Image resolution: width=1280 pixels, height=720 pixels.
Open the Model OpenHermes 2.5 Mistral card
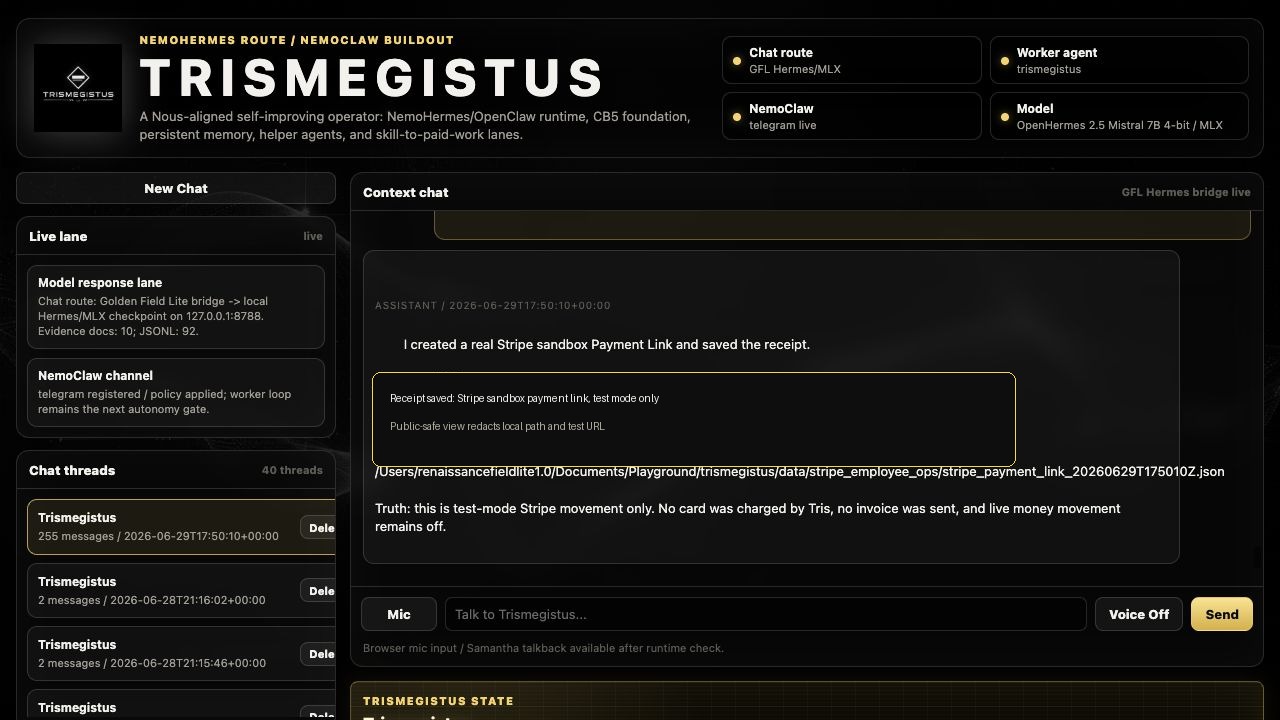(x=1119, y=116)
